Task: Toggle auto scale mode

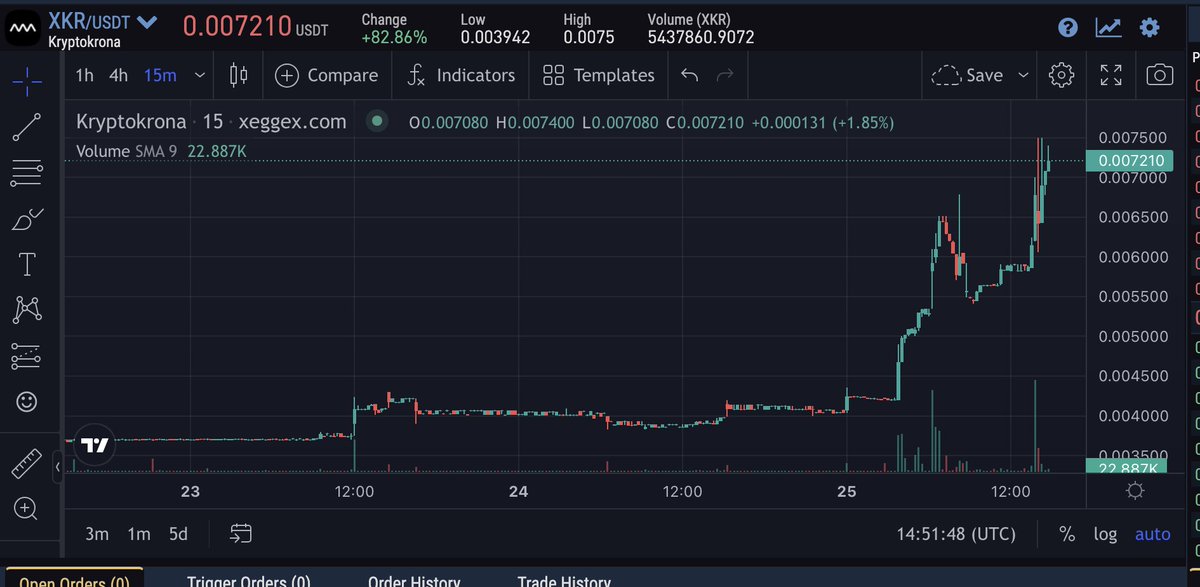Action: coord(1152,534)
